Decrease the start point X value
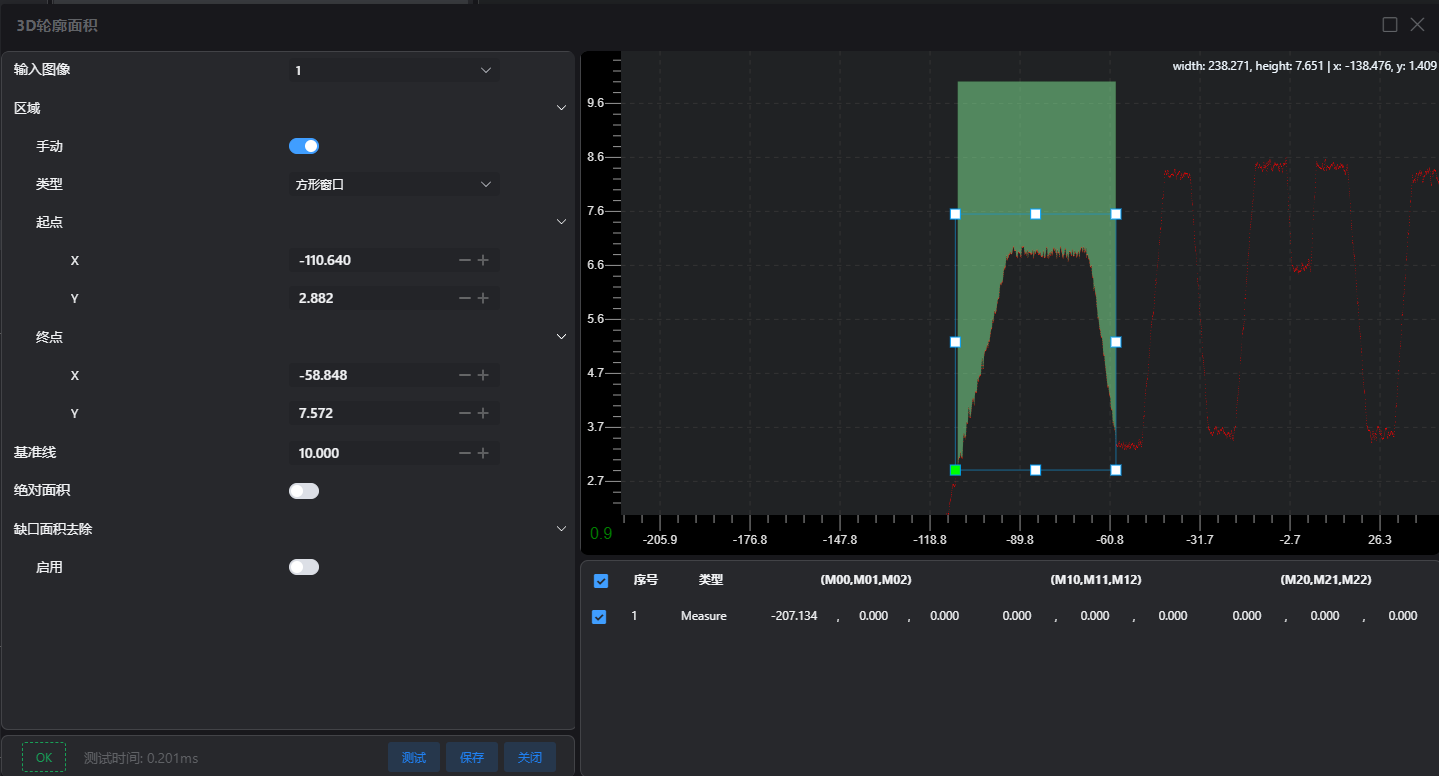Screen dimensions: 1439x776 (x=464, y=260)
